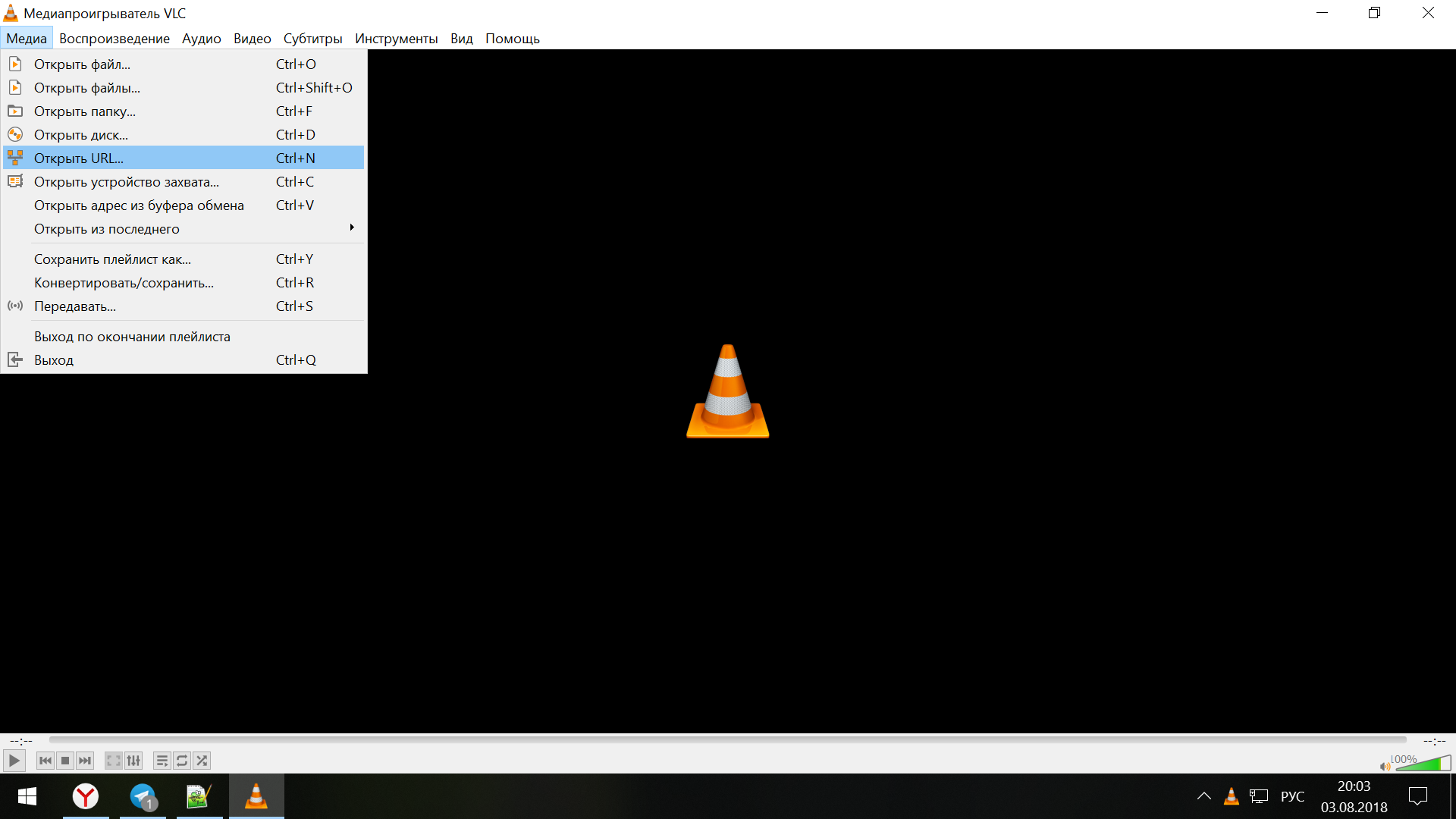1456x819 pixels.
Task: Open the 'Субтитры' menu
Action: [x=312, y=39]
